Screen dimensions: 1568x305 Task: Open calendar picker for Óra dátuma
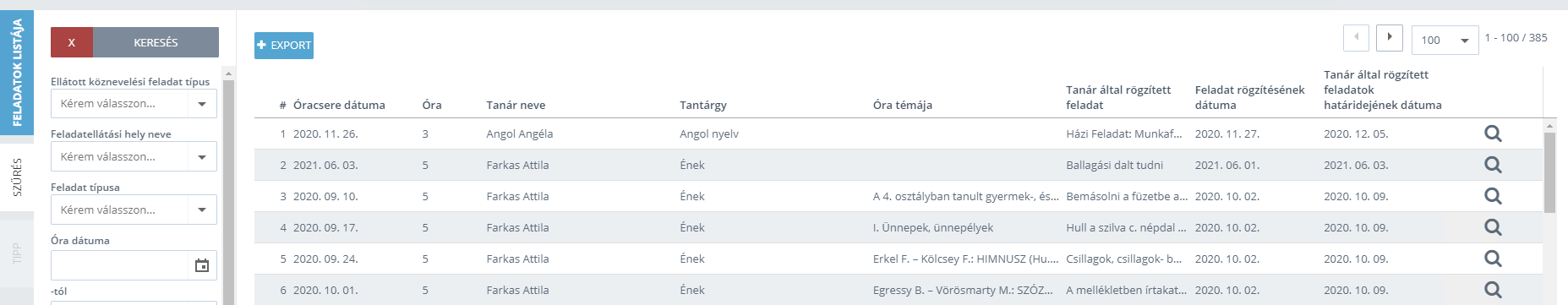pos(202,265)
